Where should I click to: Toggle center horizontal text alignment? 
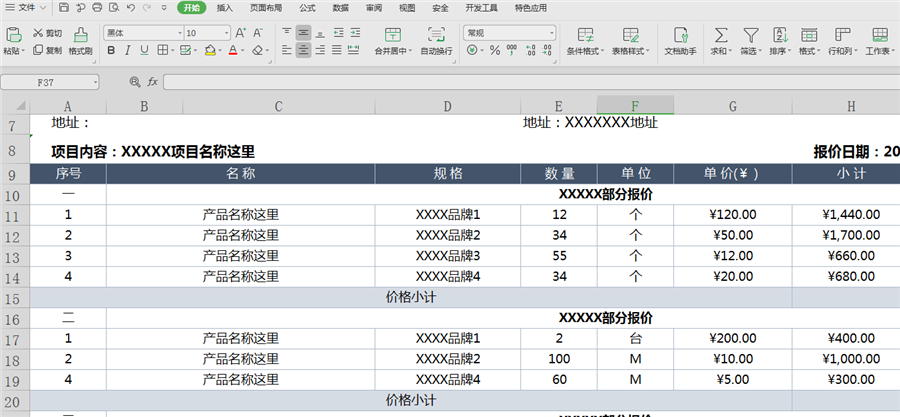[304, 50]
